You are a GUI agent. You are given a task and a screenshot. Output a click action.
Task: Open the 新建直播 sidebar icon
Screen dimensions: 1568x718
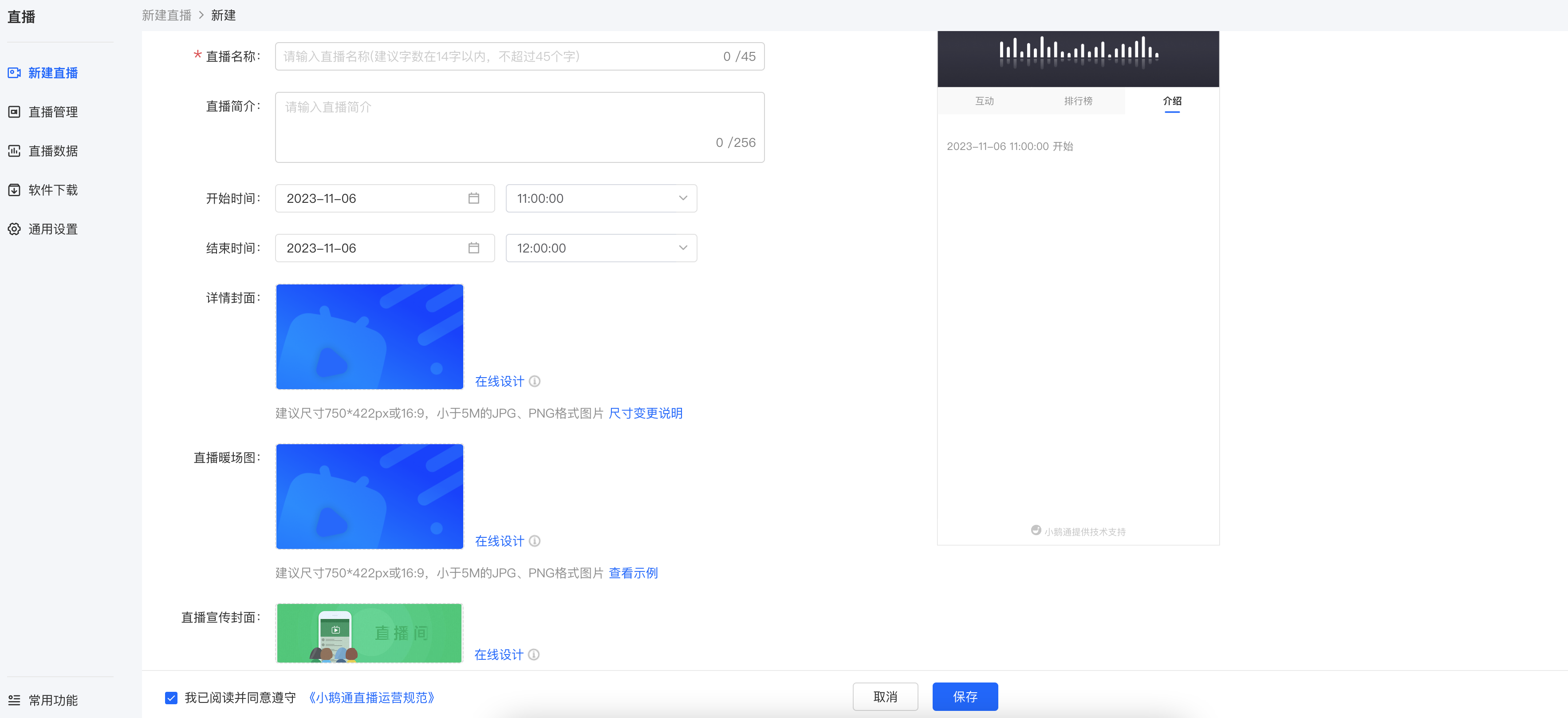coord(14,73)
